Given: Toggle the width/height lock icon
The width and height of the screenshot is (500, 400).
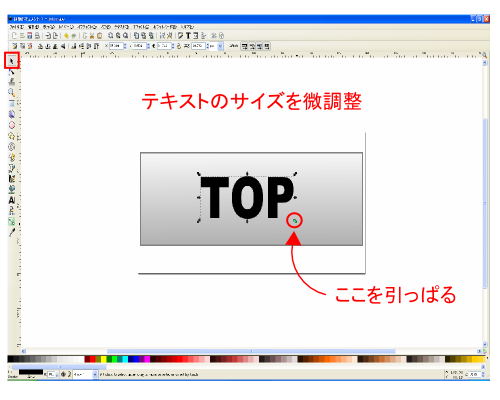Looking at the screenshot, I should (x=179, y=46).
